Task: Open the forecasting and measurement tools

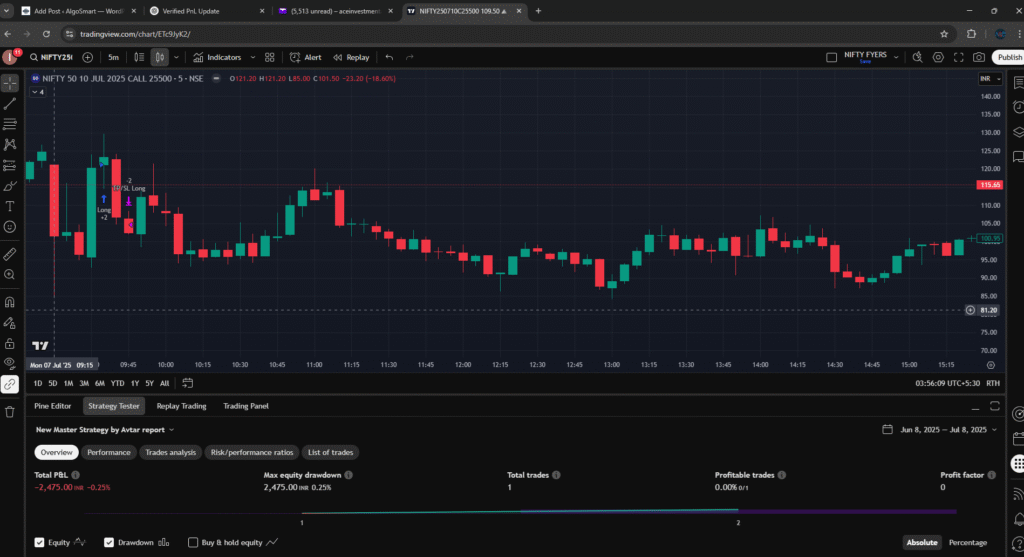Action: (10, 165)
